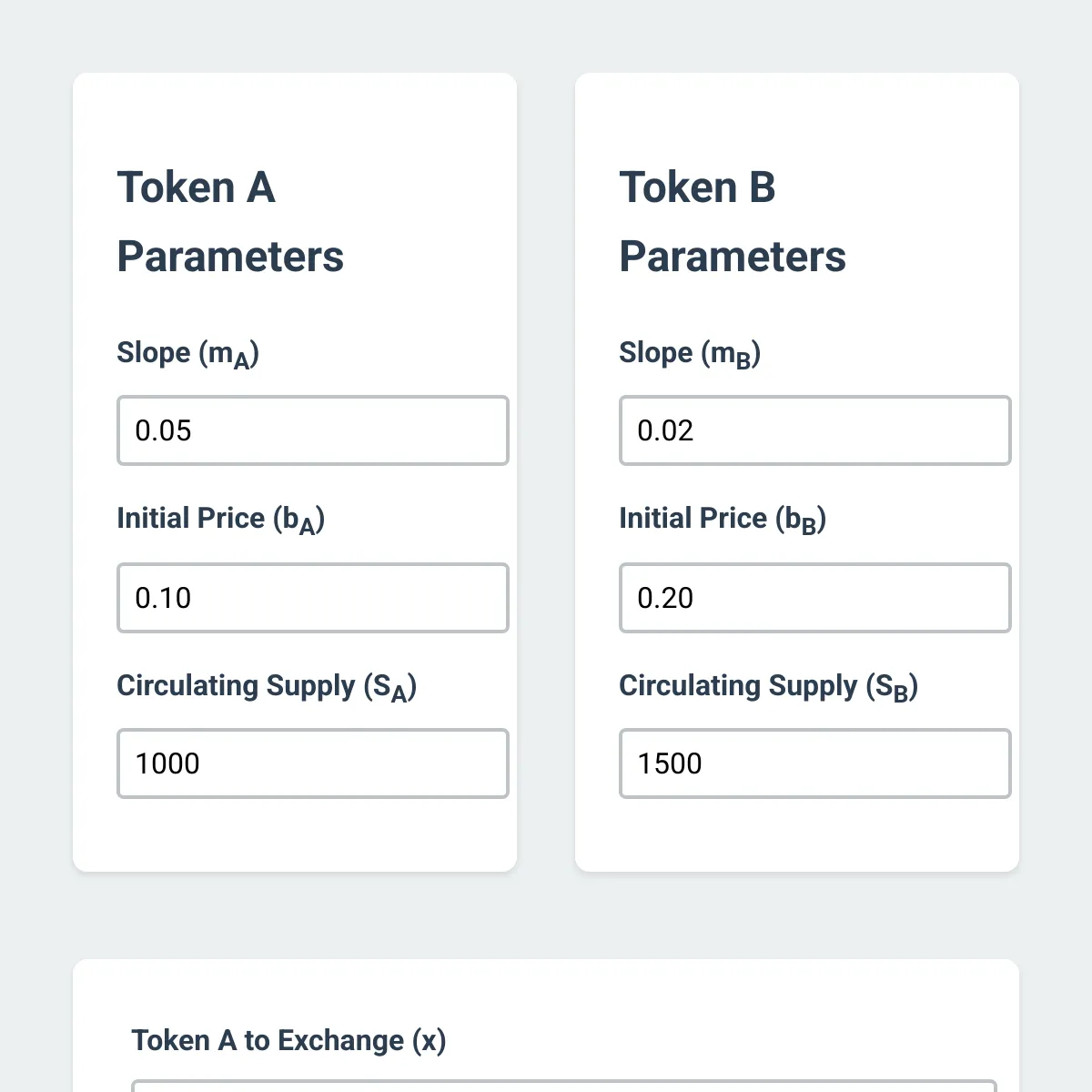Click the Initial Price (bB) input field
Image resolution: width=1092 pixels, height=1092 pixels.
[x=814, y=598]
